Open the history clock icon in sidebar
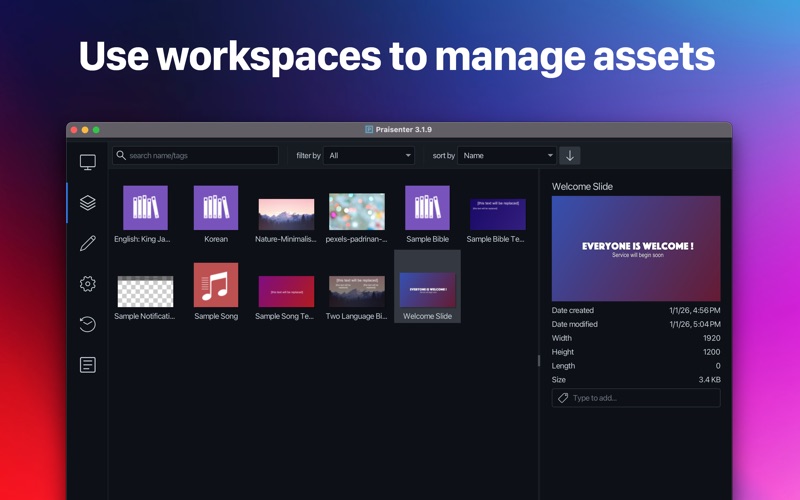This screenshot has width=800, height=500. (x=88, y=324)
